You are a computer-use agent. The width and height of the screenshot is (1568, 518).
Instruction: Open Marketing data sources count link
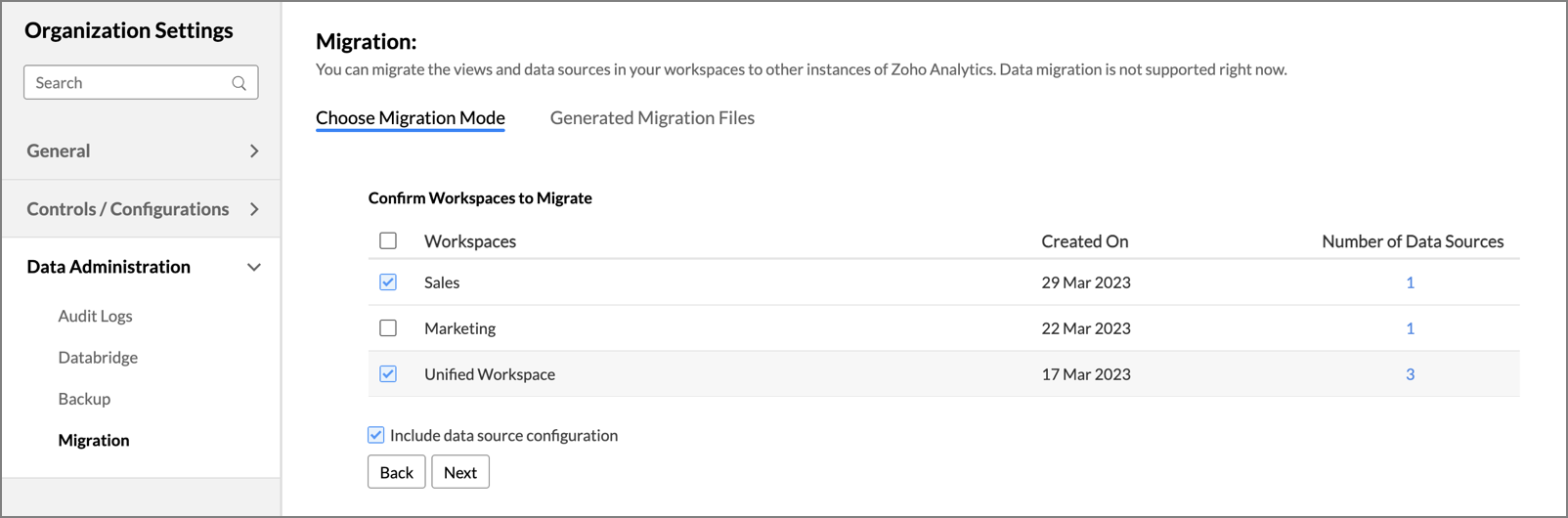point(1410,328)
